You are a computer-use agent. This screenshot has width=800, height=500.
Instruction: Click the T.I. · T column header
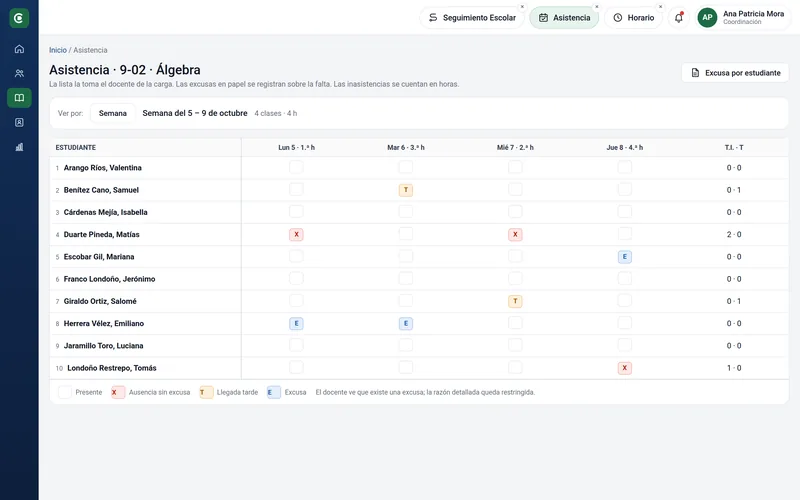click(734, 147)
